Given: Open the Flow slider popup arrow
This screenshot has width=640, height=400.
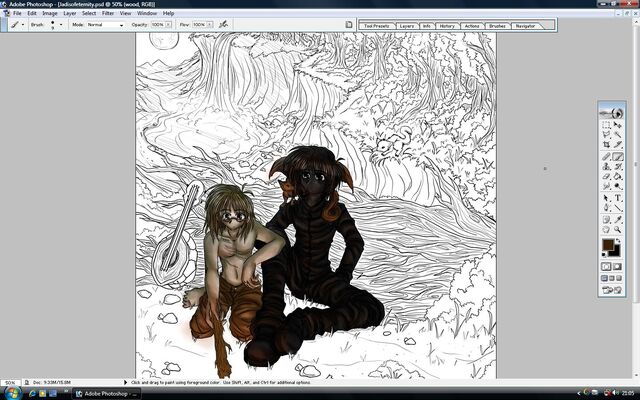Looking at the screenshot, I should click(x=209, y=25).
